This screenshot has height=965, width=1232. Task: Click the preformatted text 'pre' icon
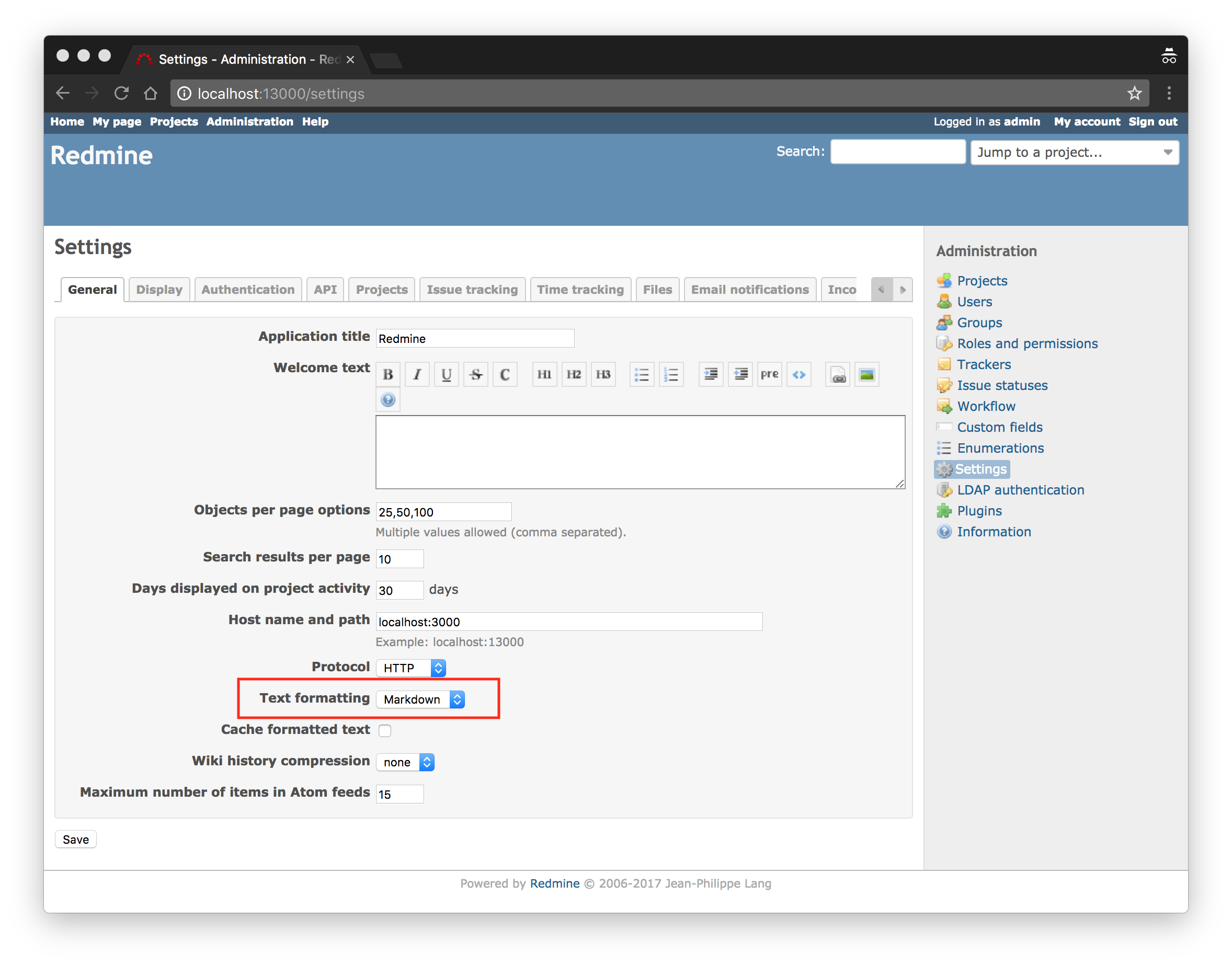pyautogui.click(x=769, y=374)
